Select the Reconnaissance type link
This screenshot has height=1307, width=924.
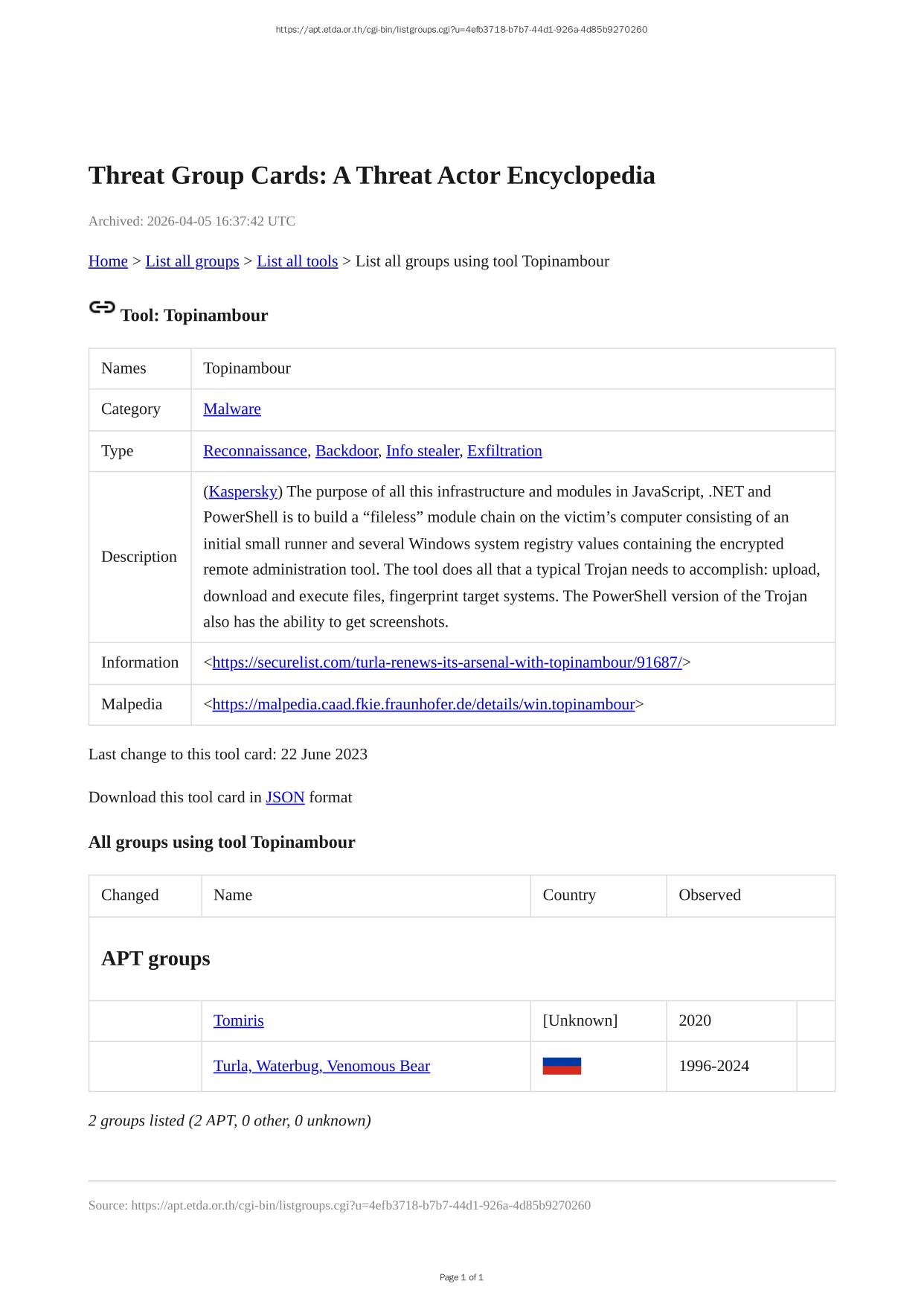(x=255, y=451)
